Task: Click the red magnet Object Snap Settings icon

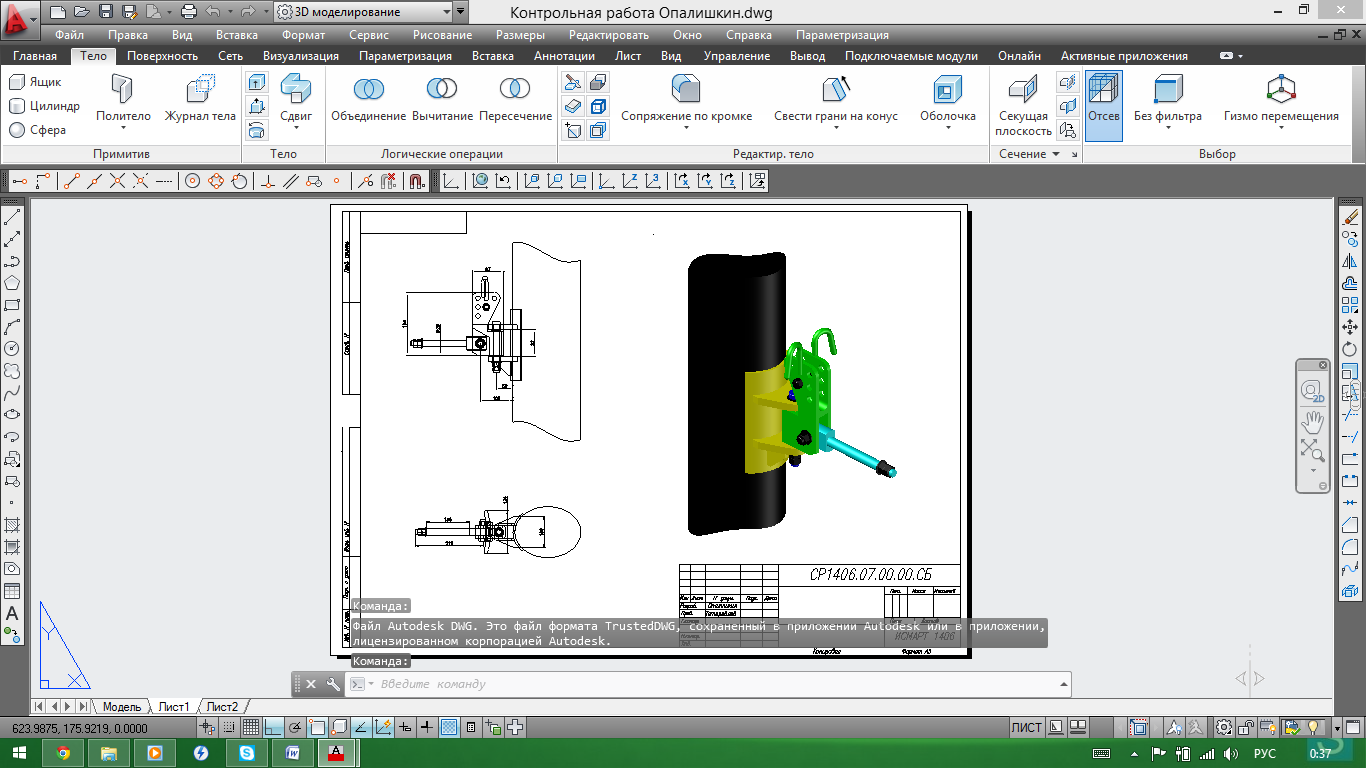Action: pyautogui.click(x=417, y=181)
